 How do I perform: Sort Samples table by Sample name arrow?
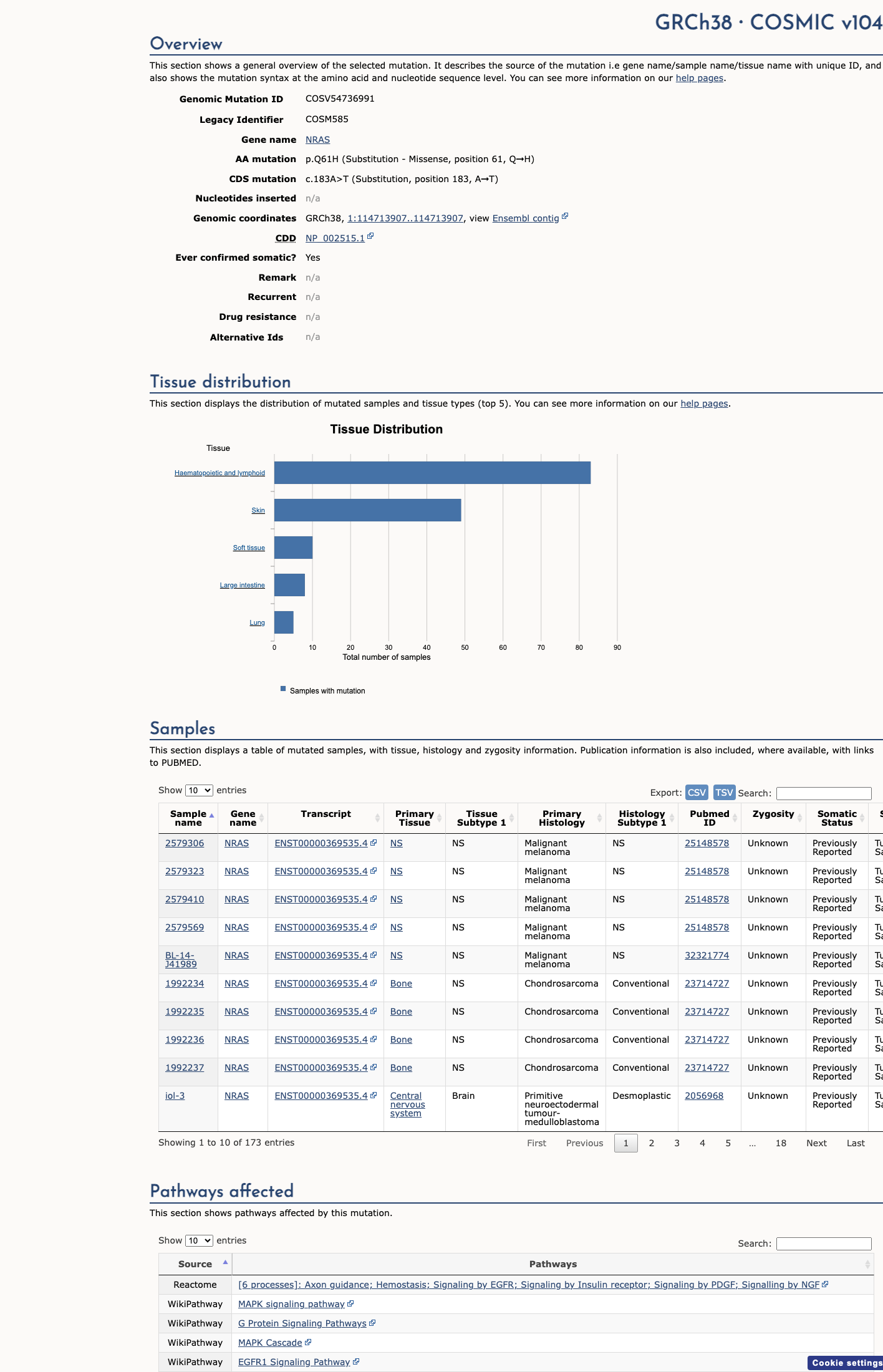[x=212, y=816]
